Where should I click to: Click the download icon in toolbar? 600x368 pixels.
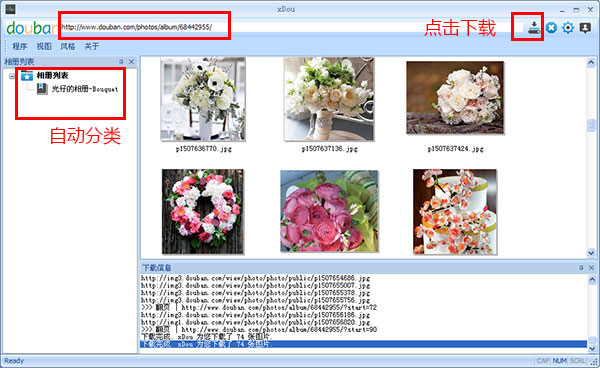tap(534, 28)
